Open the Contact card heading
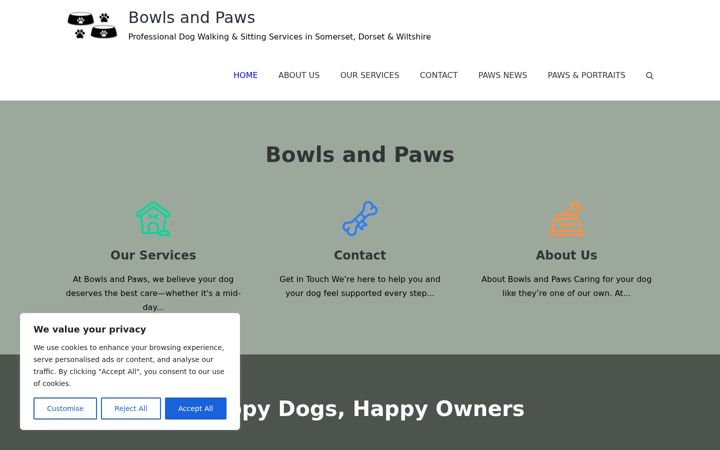 tap(360, 255)
